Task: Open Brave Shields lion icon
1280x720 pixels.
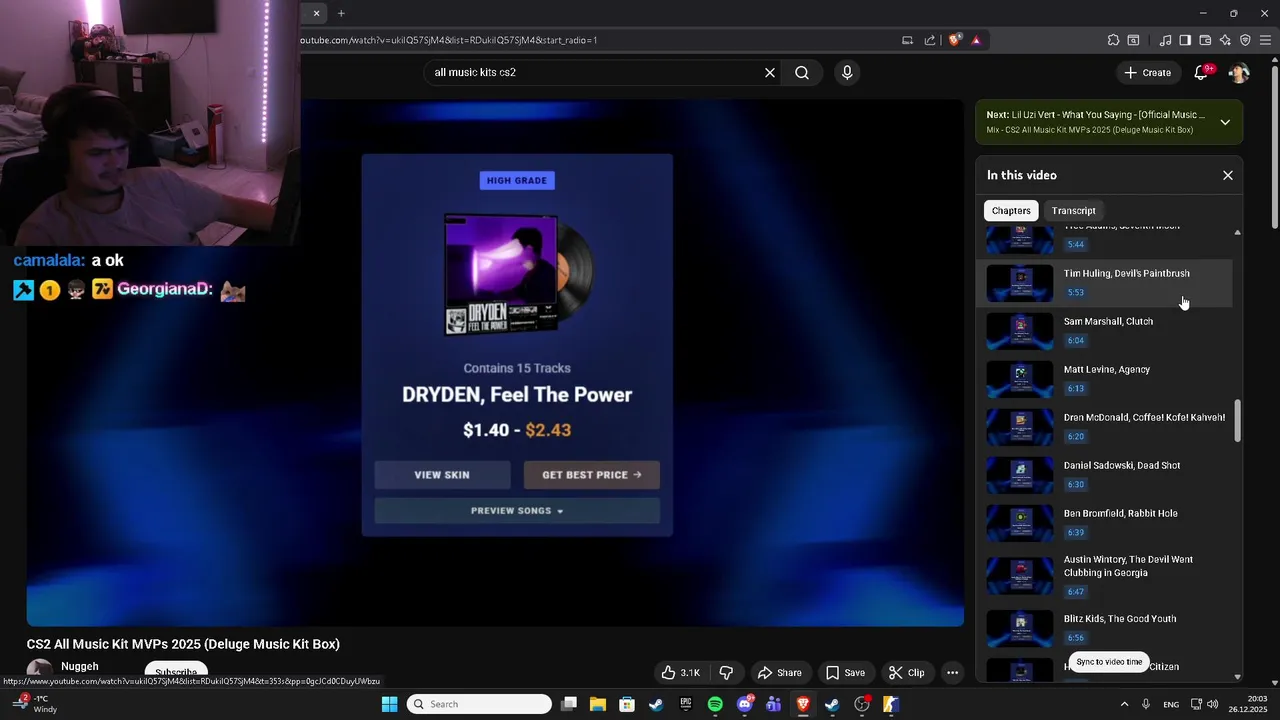Action: (x=955, y=40)
